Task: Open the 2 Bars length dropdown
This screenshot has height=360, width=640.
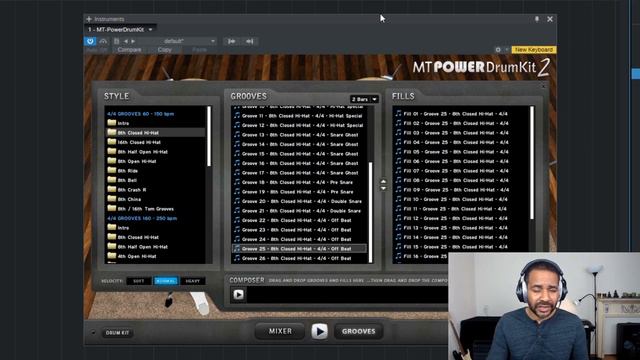Action: [x=364, y=99]
